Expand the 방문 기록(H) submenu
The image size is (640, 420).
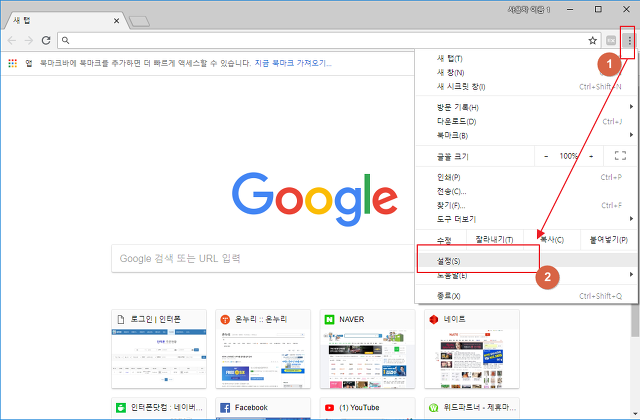(527, 107)
